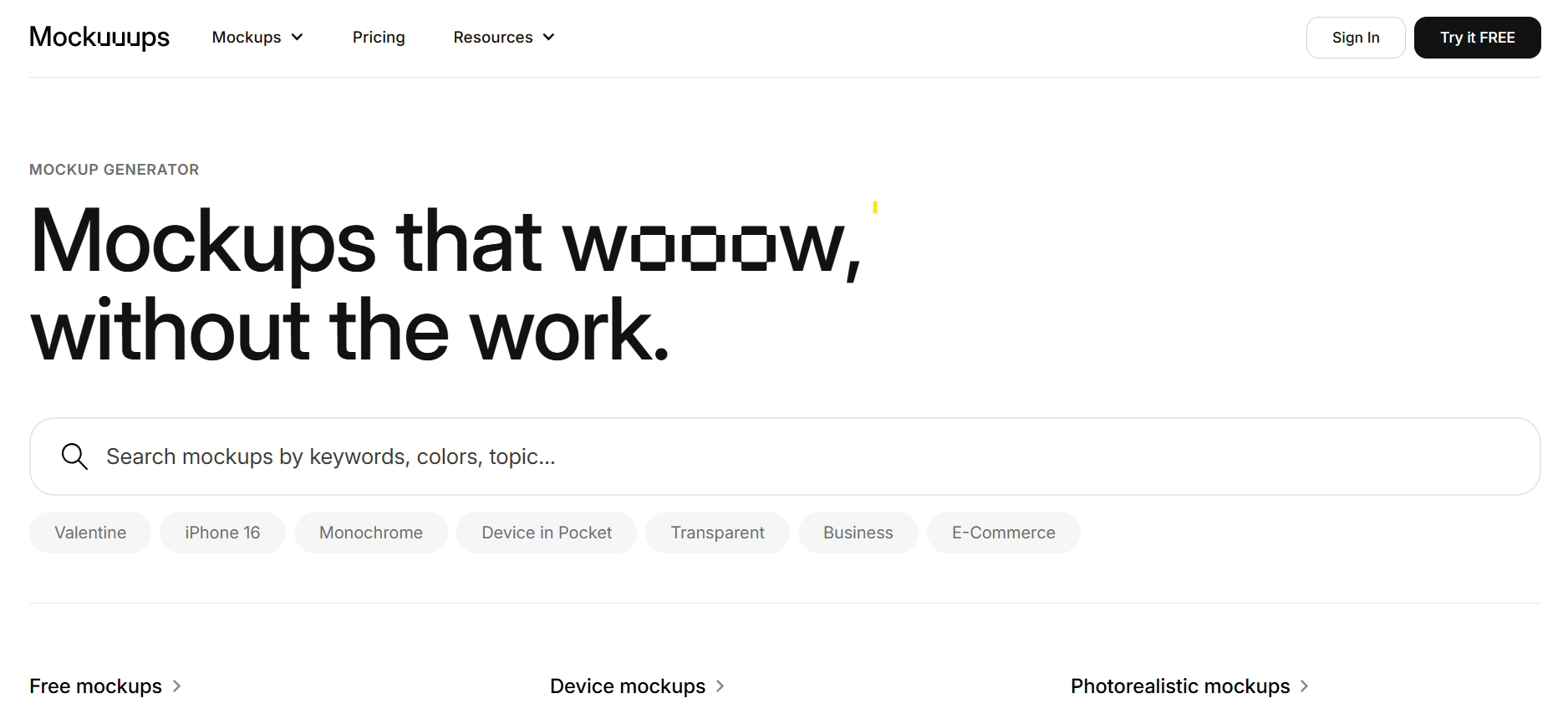The height and width of the screenshot is (719, 1568).
Task: Expand the Resources dropdown chevron
Action: click(548, 38)
